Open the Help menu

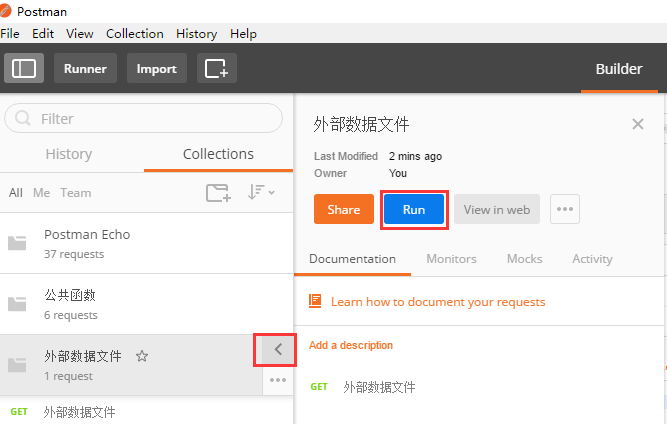pos(243,34)
